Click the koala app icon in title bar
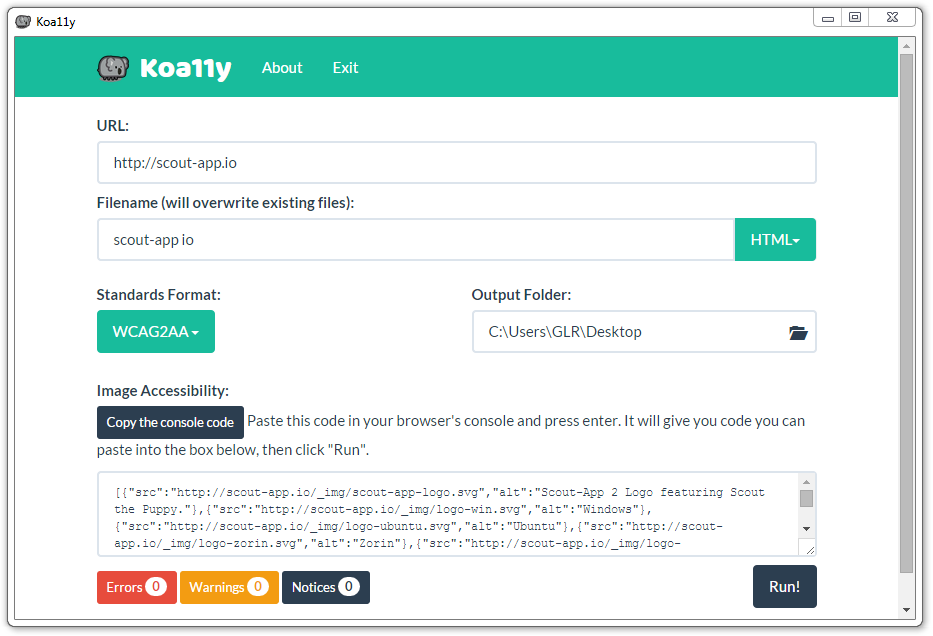933x636 pixels. pos(22,20)
